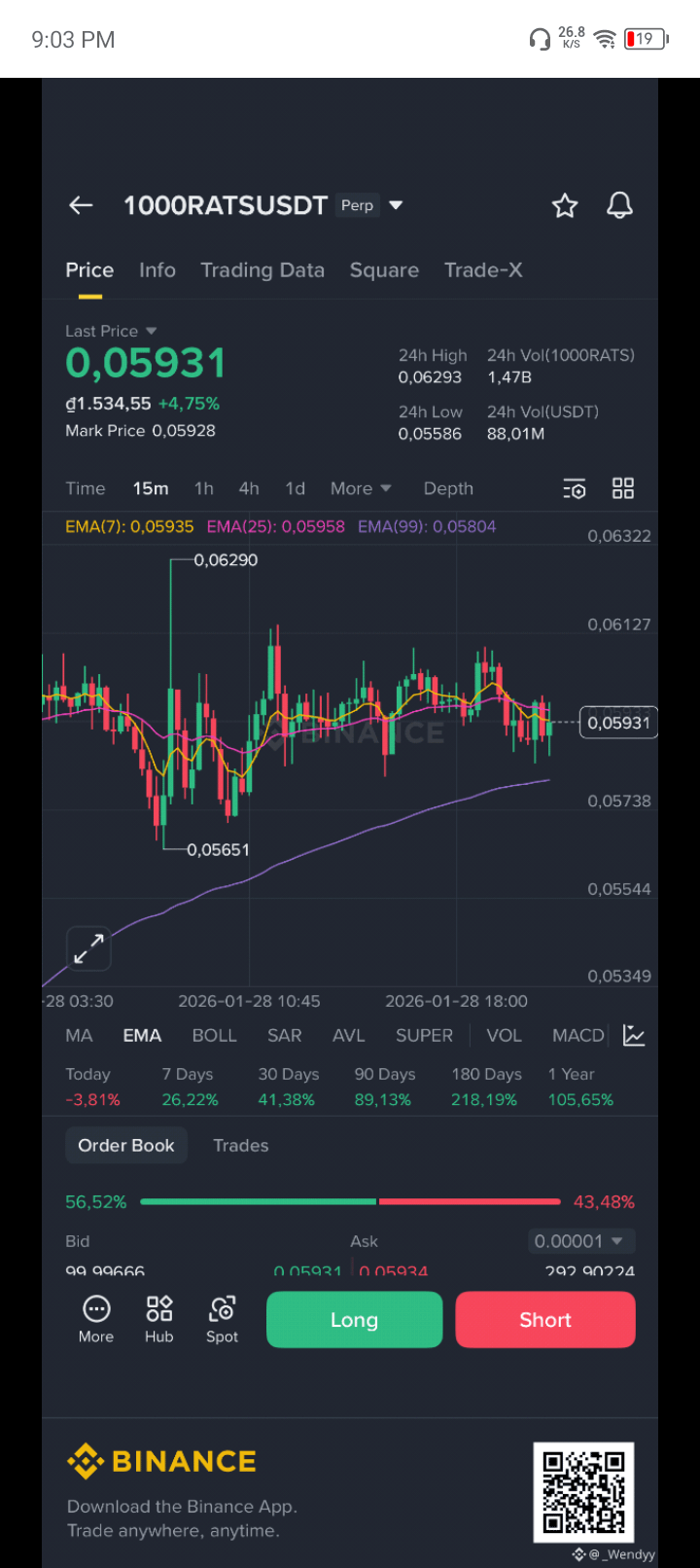
Task: Open the Trading Data tab
Action: click(262, 270)
